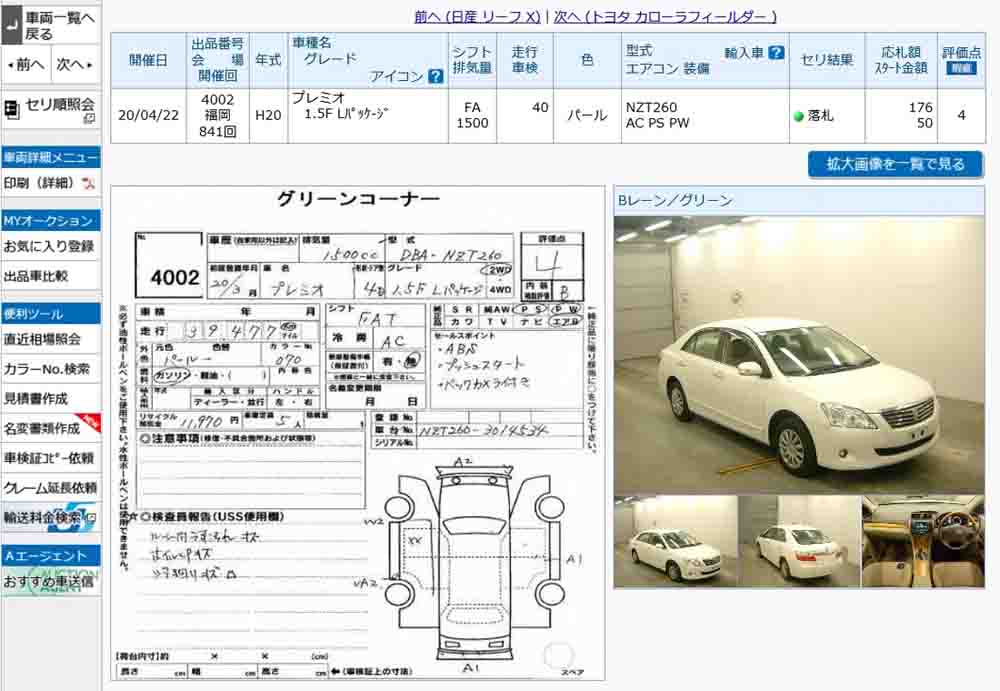Click the popup icon beside 輸送料金検索
This screenshot has width=1000, height=691.
tap(90, 518)
